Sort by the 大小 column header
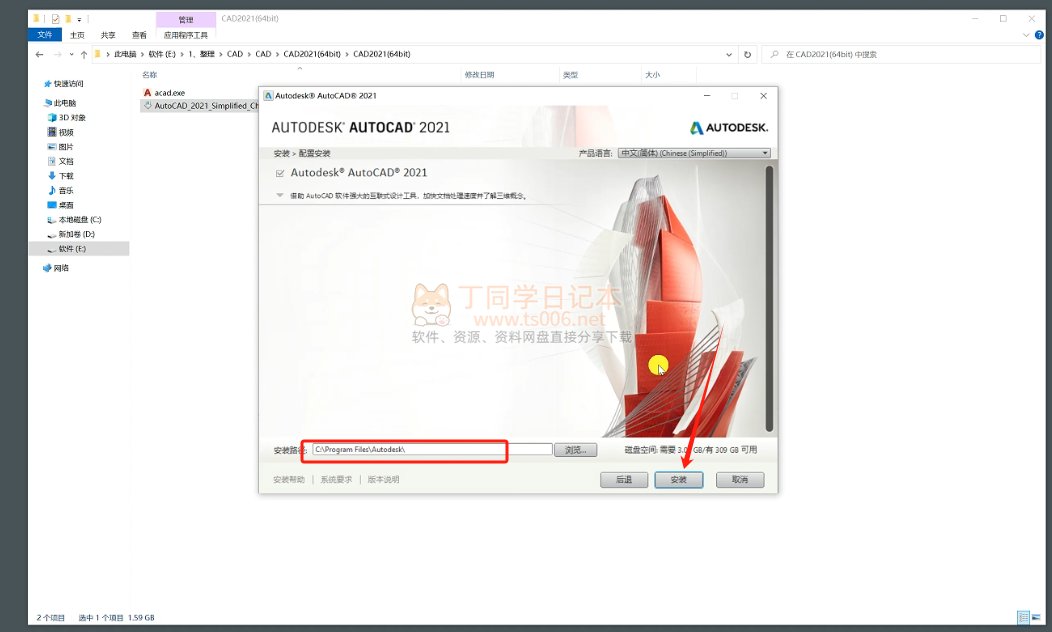The image size is (1052, 632). [x=652, y=75]
